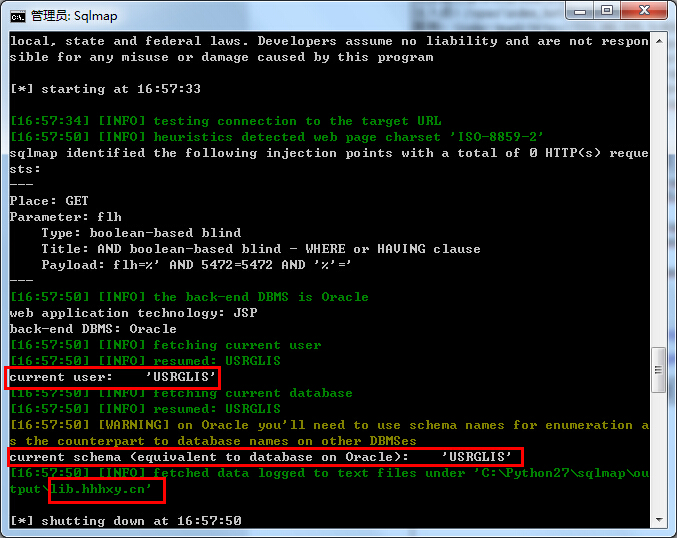Click 'testing connection to the target URL' line

(225, 121)
